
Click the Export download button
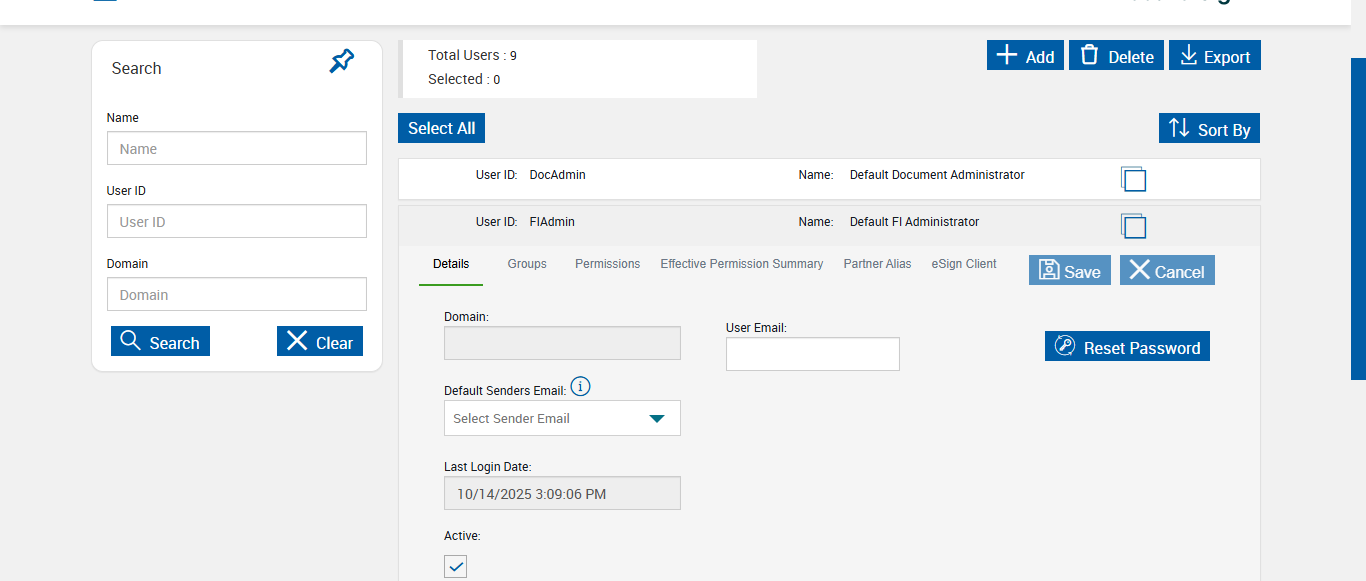click(1215, 56)
